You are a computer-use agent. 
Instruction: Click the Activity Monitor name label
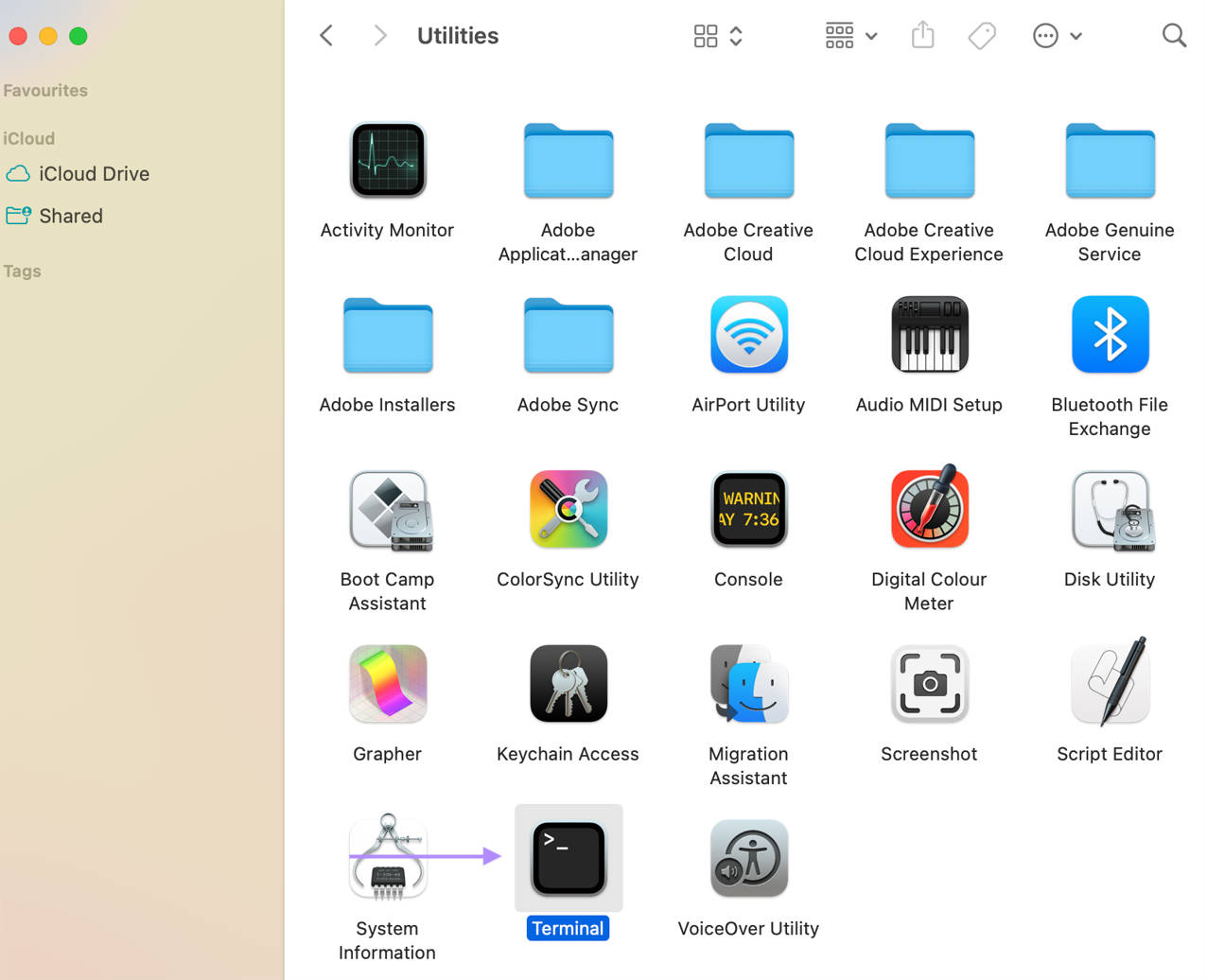[387, 230]
